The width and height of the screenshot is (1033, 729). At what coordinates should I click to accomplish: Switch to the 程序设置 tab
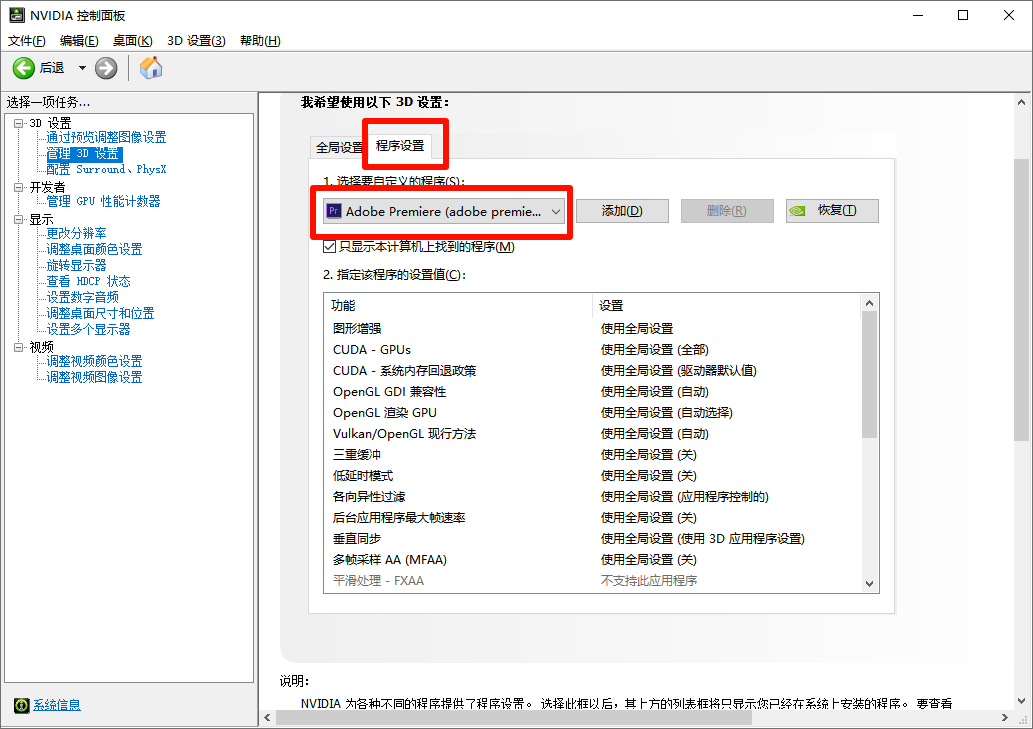click(400, 146)
